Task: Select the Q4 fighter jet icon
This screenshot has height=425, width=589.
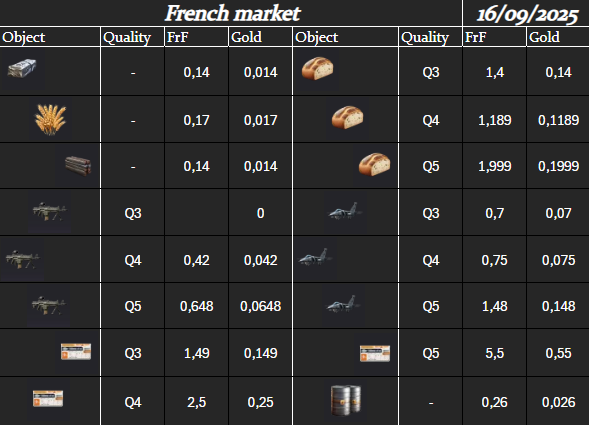Action: tap(315, 257)
